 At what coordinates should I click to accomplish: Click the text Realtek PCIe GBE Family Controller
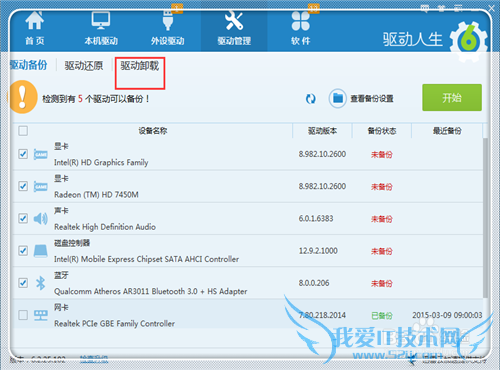[114, 324]
